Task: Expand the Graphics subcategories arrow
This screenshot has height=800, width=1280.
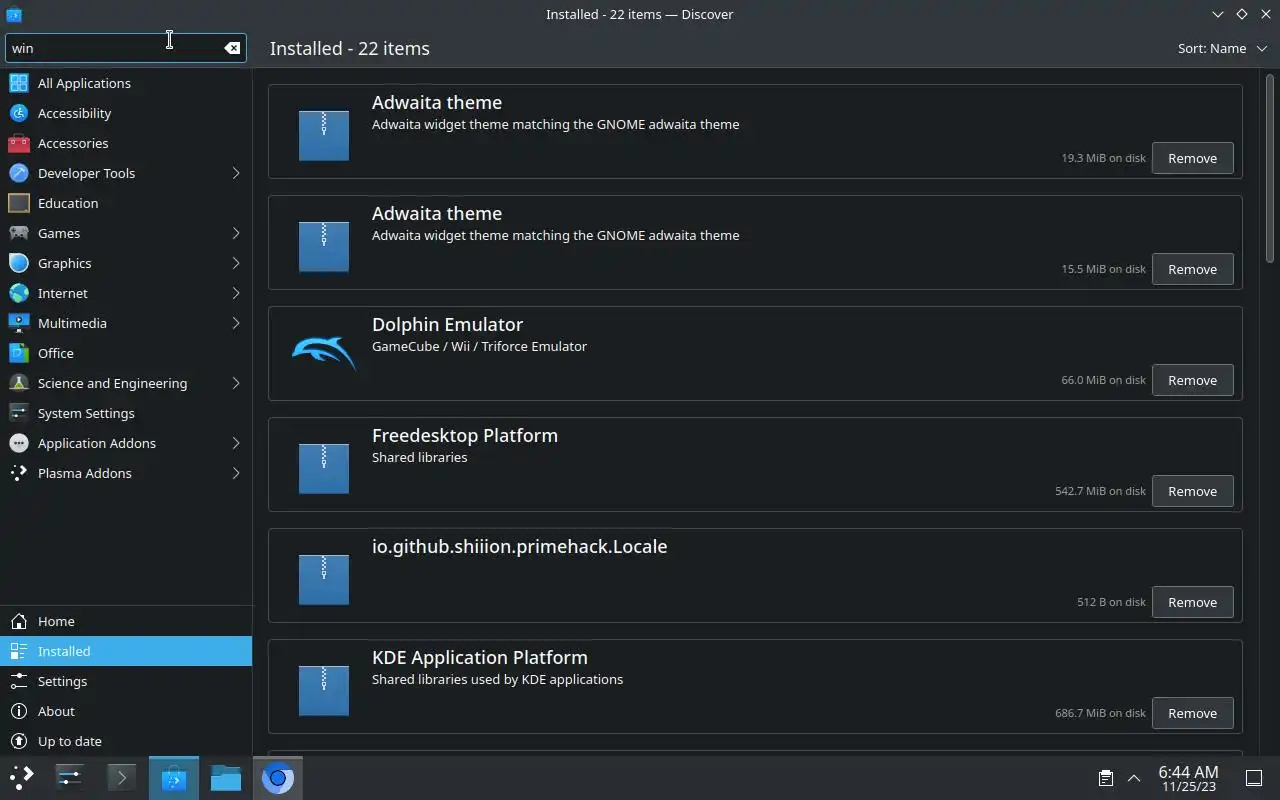Action: pyautogui.click(x=236, y=263)
